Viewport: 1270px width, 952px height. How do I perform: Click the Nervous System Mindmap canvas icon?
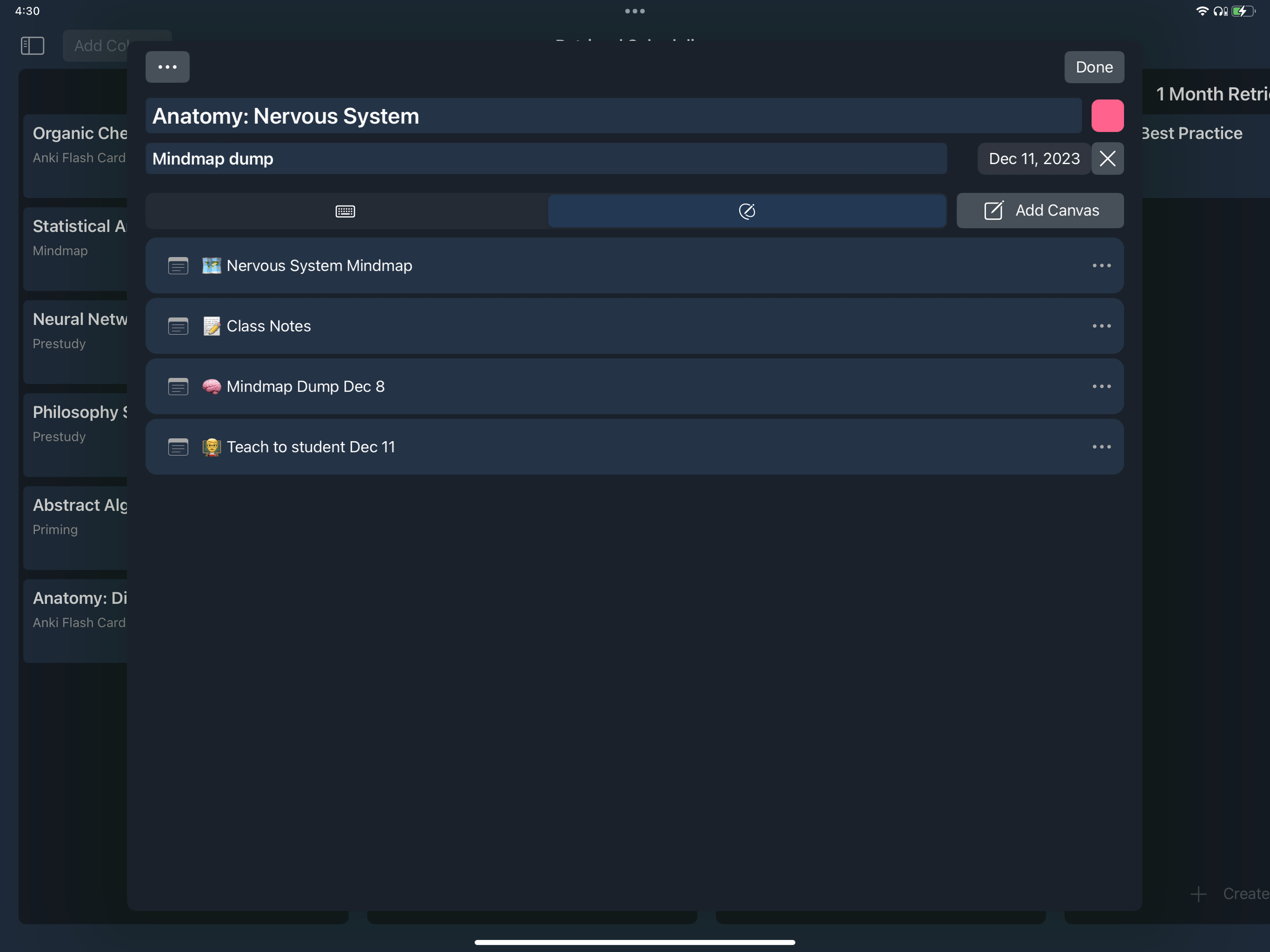pyautogui.click(x=178, y=266)
